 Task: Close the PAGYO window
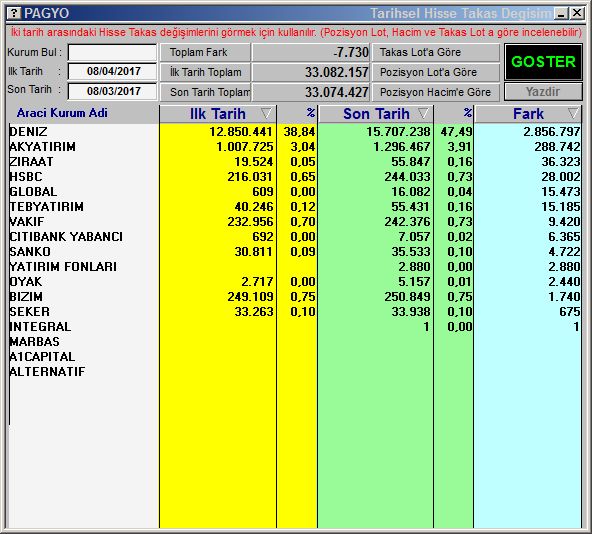(x=577, y=14)
